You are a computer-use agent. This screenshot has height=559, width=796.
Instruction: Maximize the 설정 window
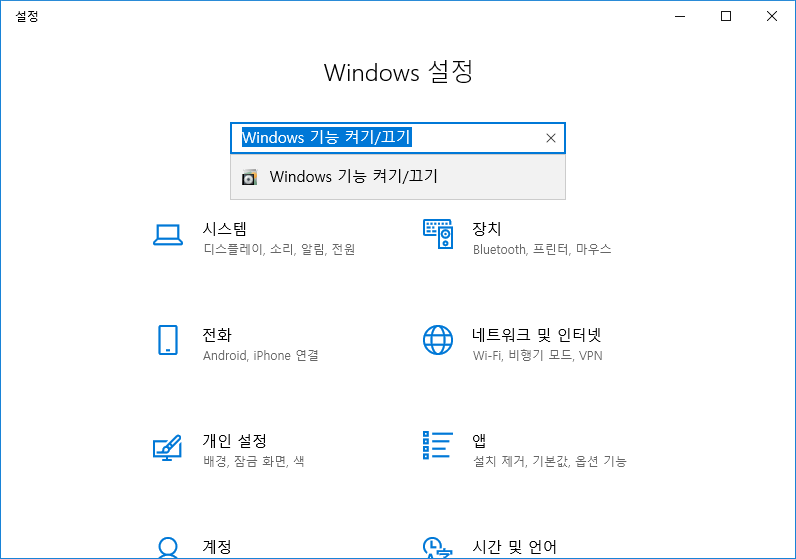726,16
